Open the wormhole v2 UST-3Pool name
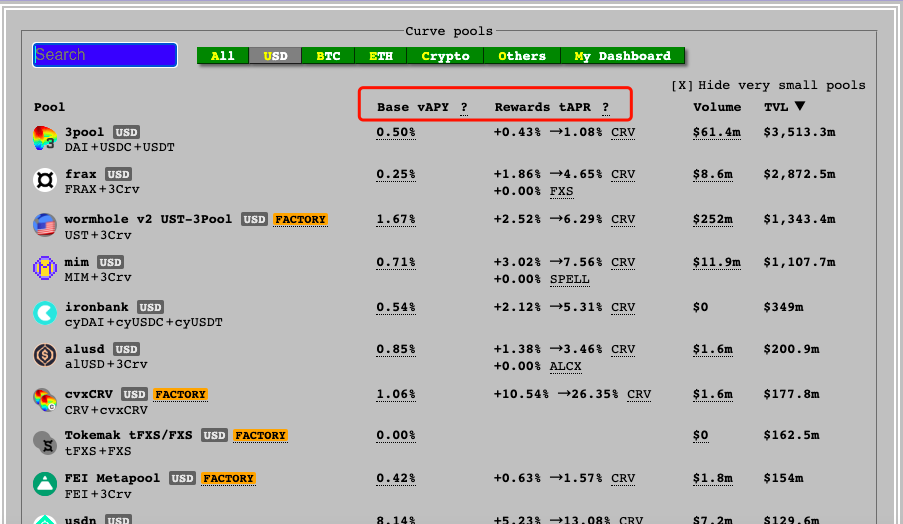This screenshot has height=524, width=903. click(148, 219)
